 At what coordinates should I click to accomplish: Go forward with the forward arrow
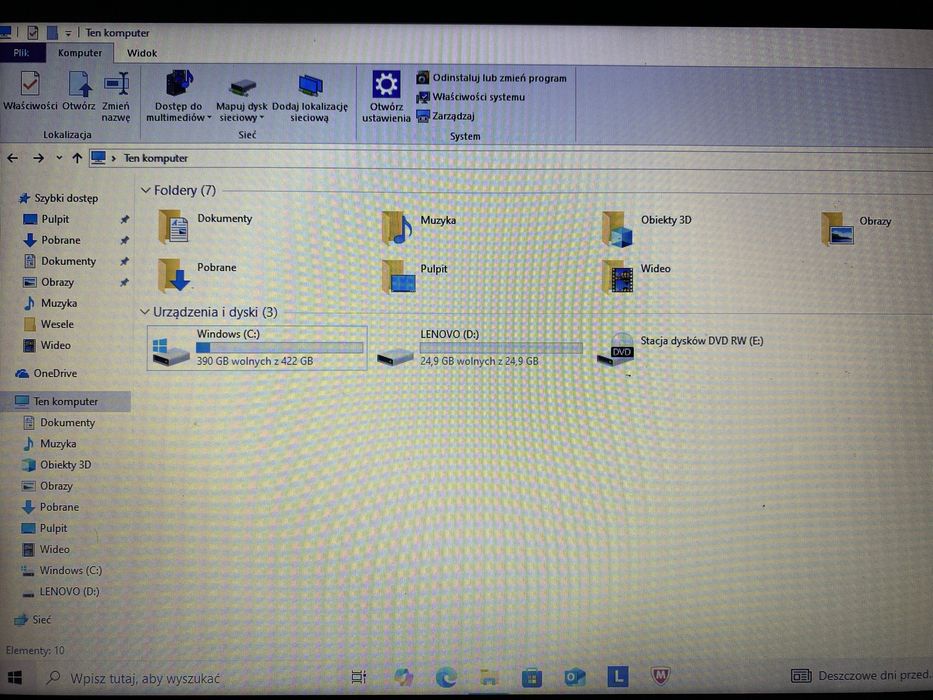click(x=39, y=158)
